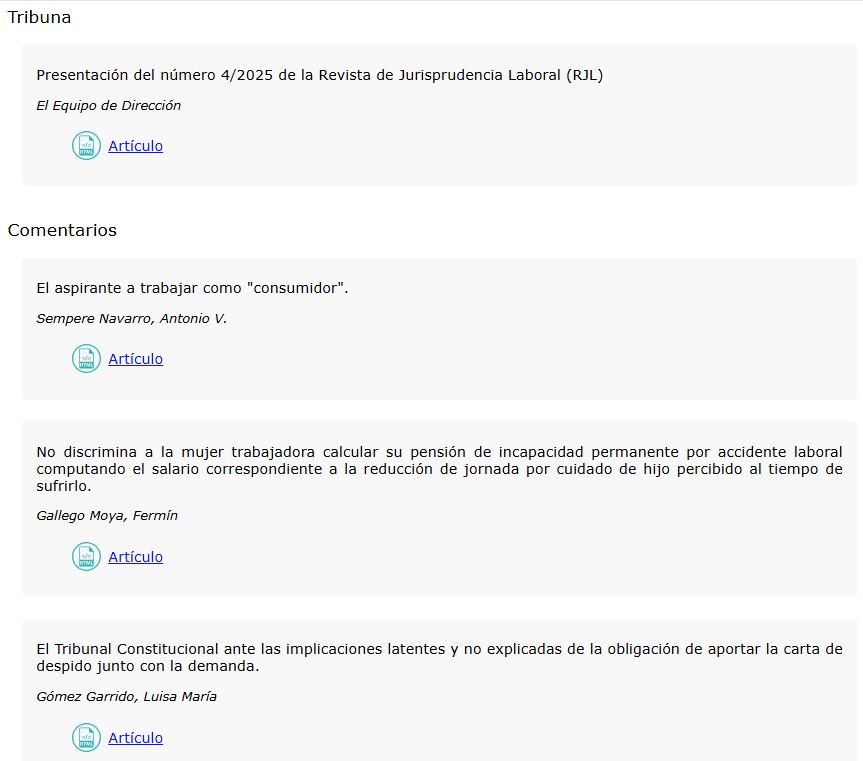Click title starting 'No discrimina a la mujer trabajadora'
Image resolution: width=863 pixels, height=761 pixels.
439,469
